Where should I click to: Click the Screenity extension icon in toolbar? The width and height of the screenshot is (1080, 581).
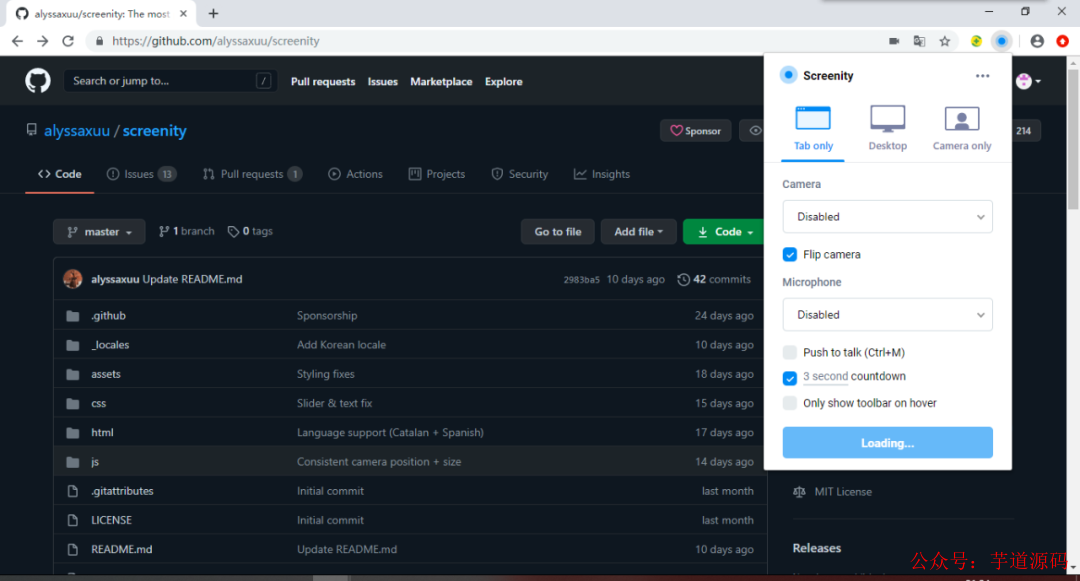1001,41
